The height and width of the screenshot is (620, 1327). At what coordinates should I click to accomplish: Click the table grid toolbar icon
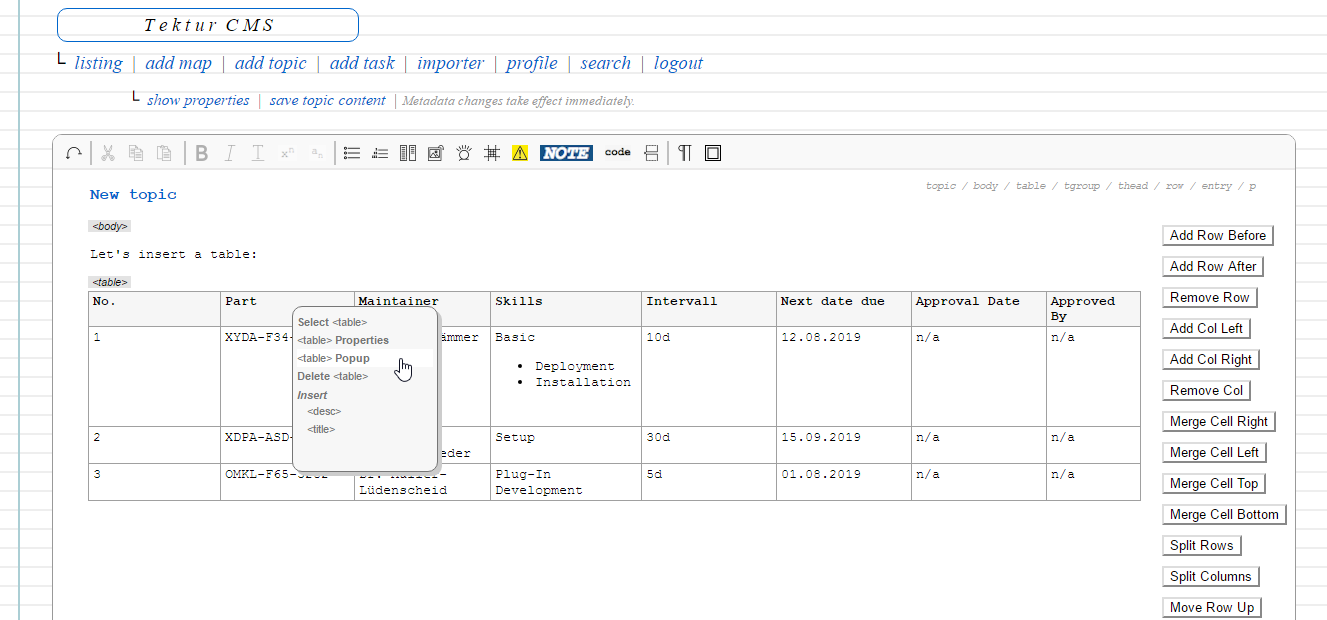[491, 153]
